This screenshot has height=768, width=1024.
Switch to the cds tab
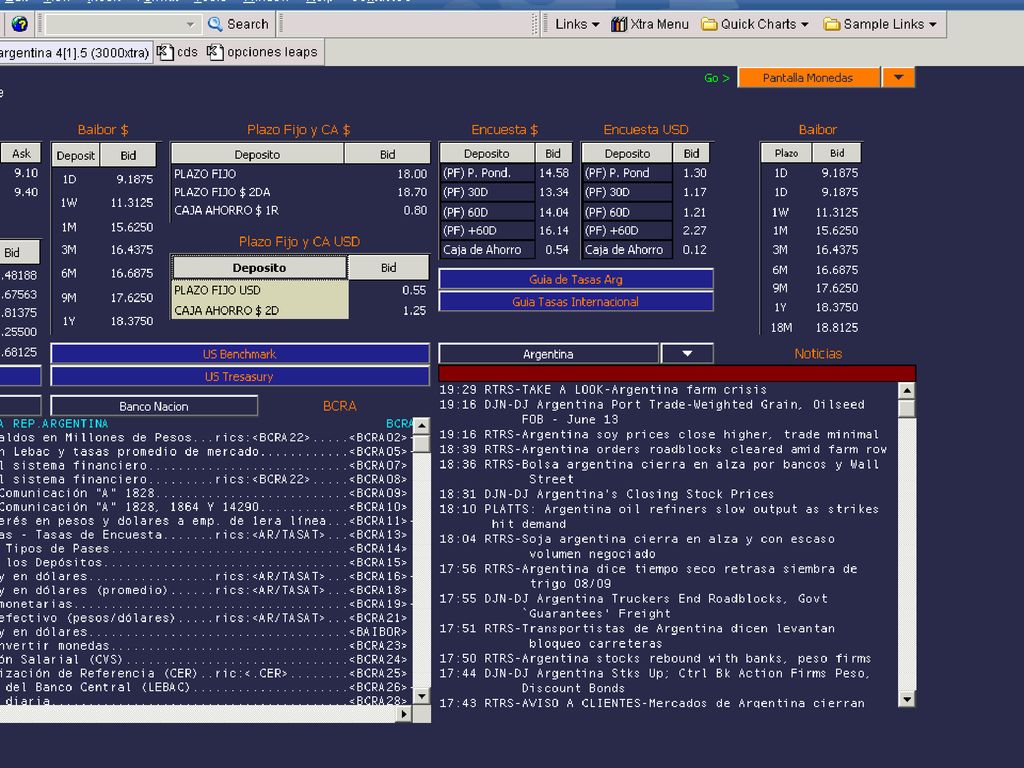178,52
